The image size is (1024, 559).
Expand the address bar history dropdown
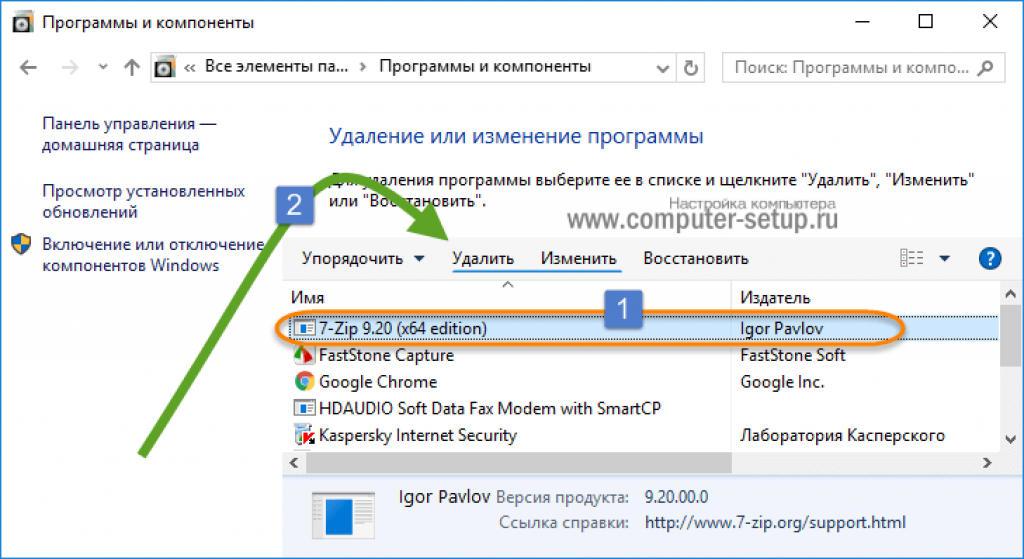(x=662, y=68)
